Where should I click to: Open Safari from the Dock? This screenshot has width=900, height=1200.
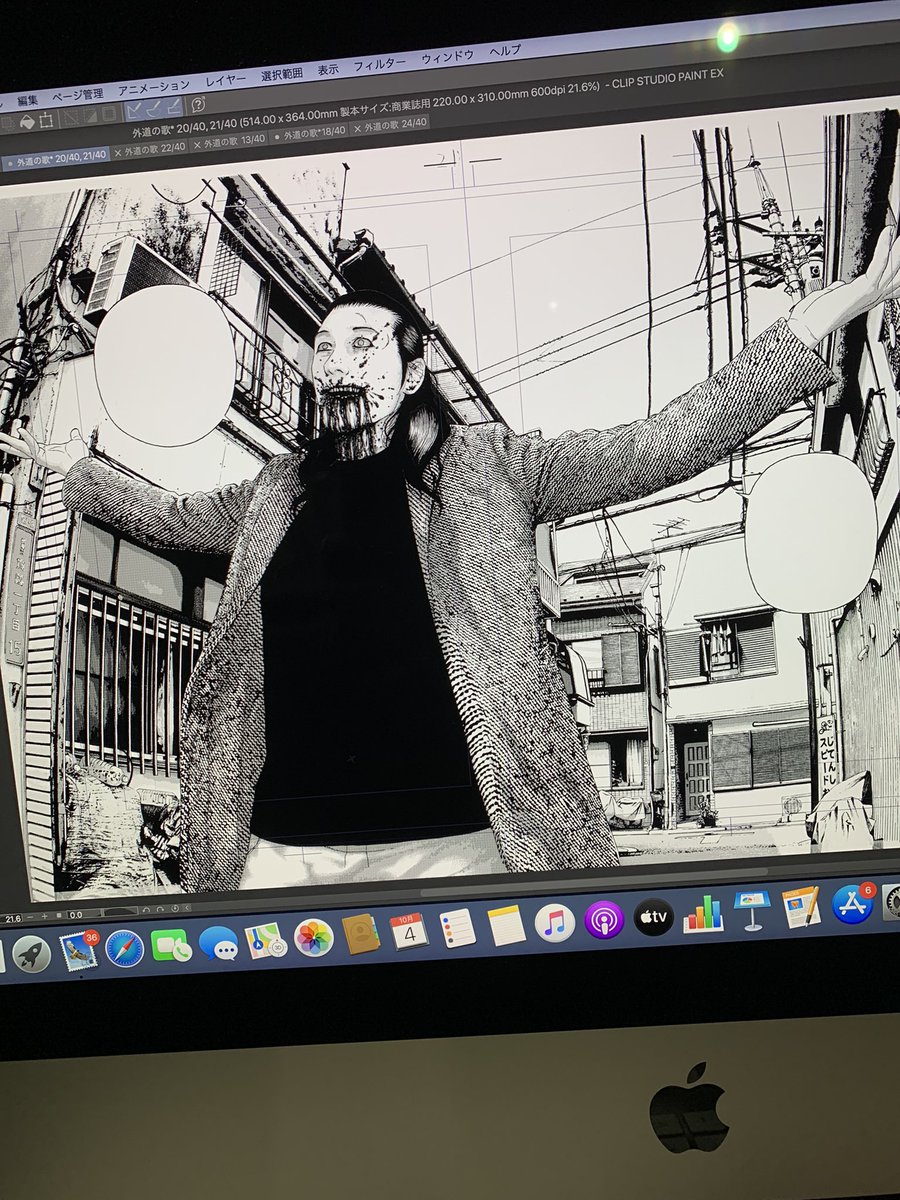pyautogui.click(x=124, y=948)
